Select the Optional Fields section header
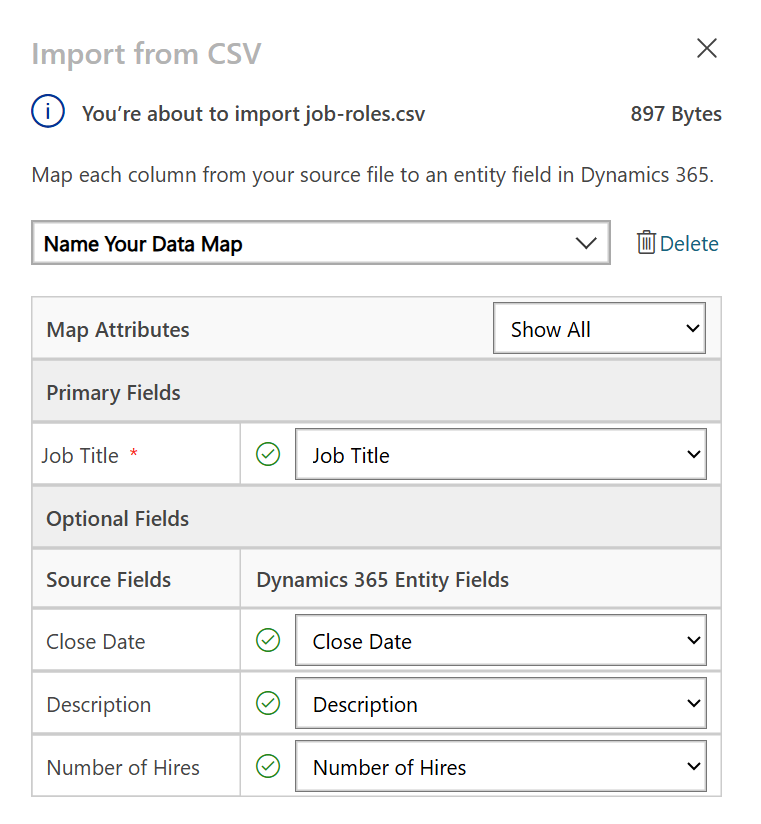 [118, 518]
